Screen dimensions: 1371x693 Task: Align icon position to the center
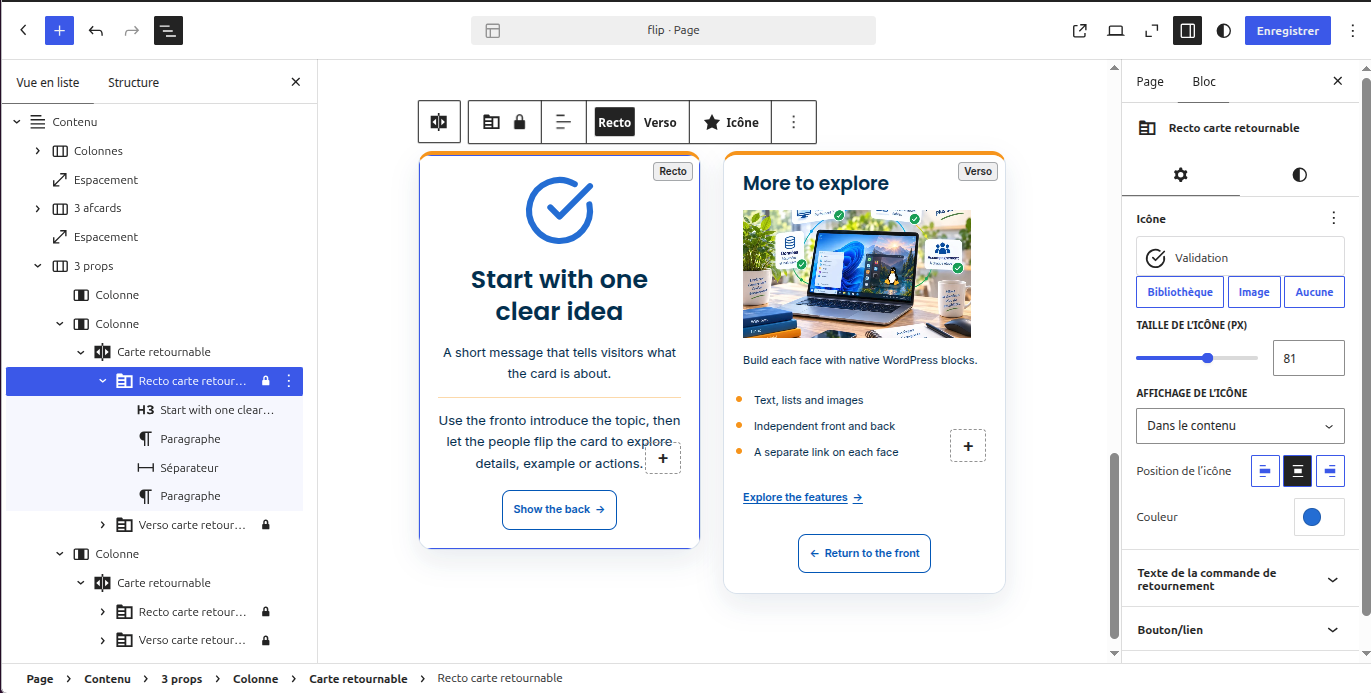tap(1298, 471)
